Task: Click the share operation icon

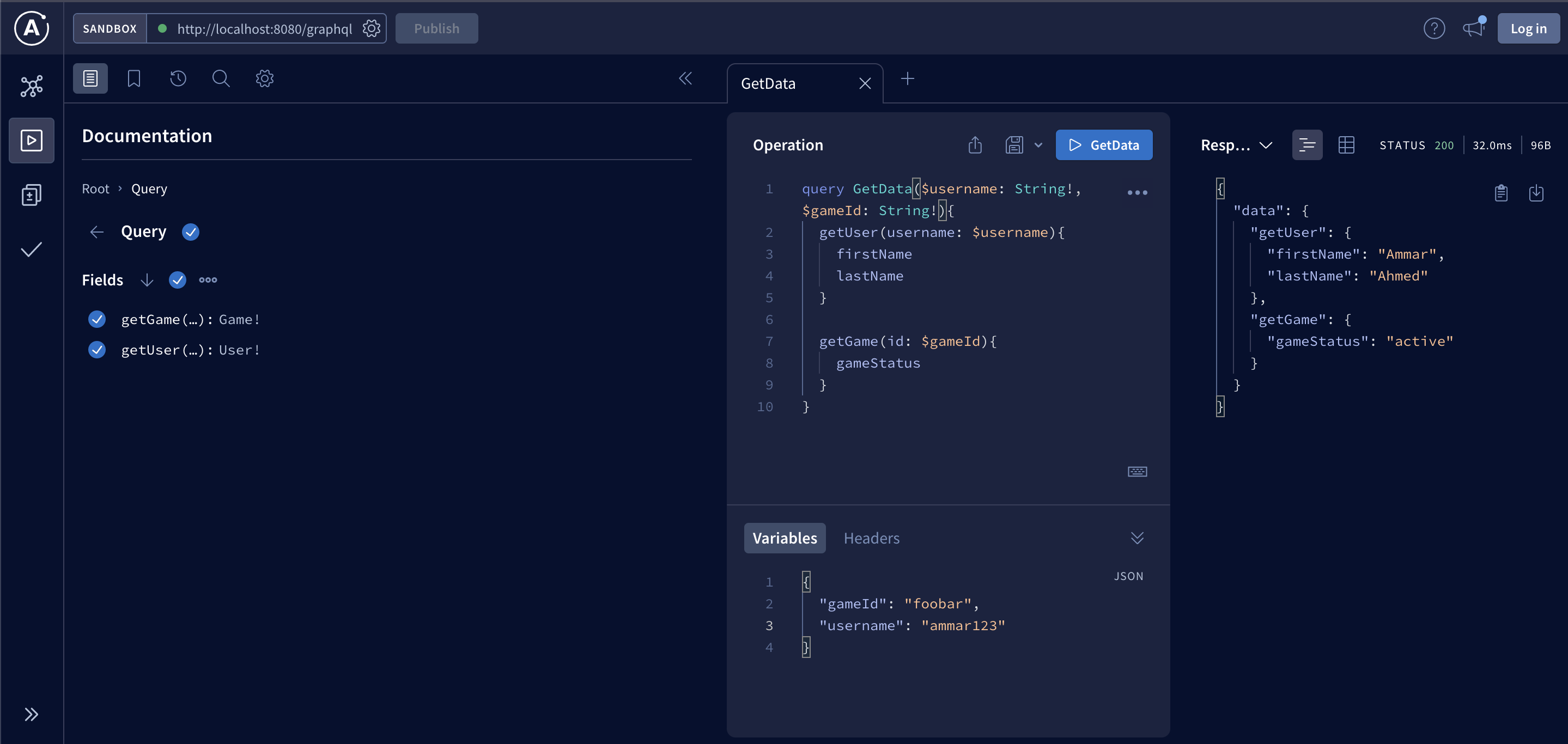Action: click(975, 145)
